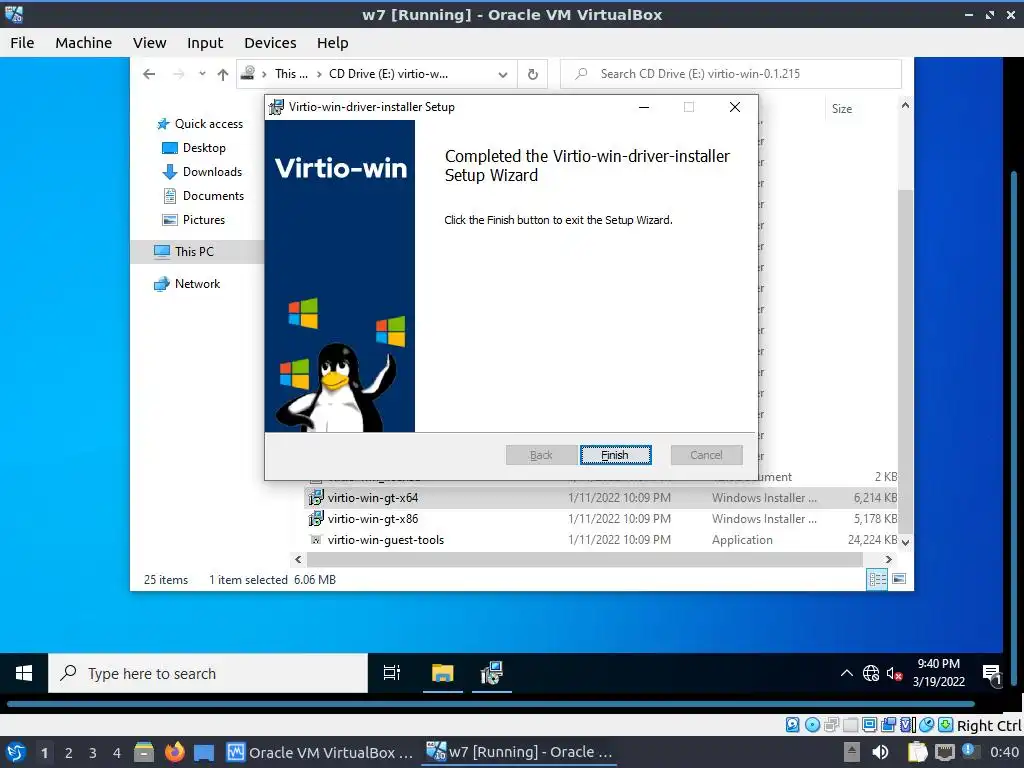Open the host application launcher menu
The width and height of the screenshot is (1024, 768).
coord(16,752)
